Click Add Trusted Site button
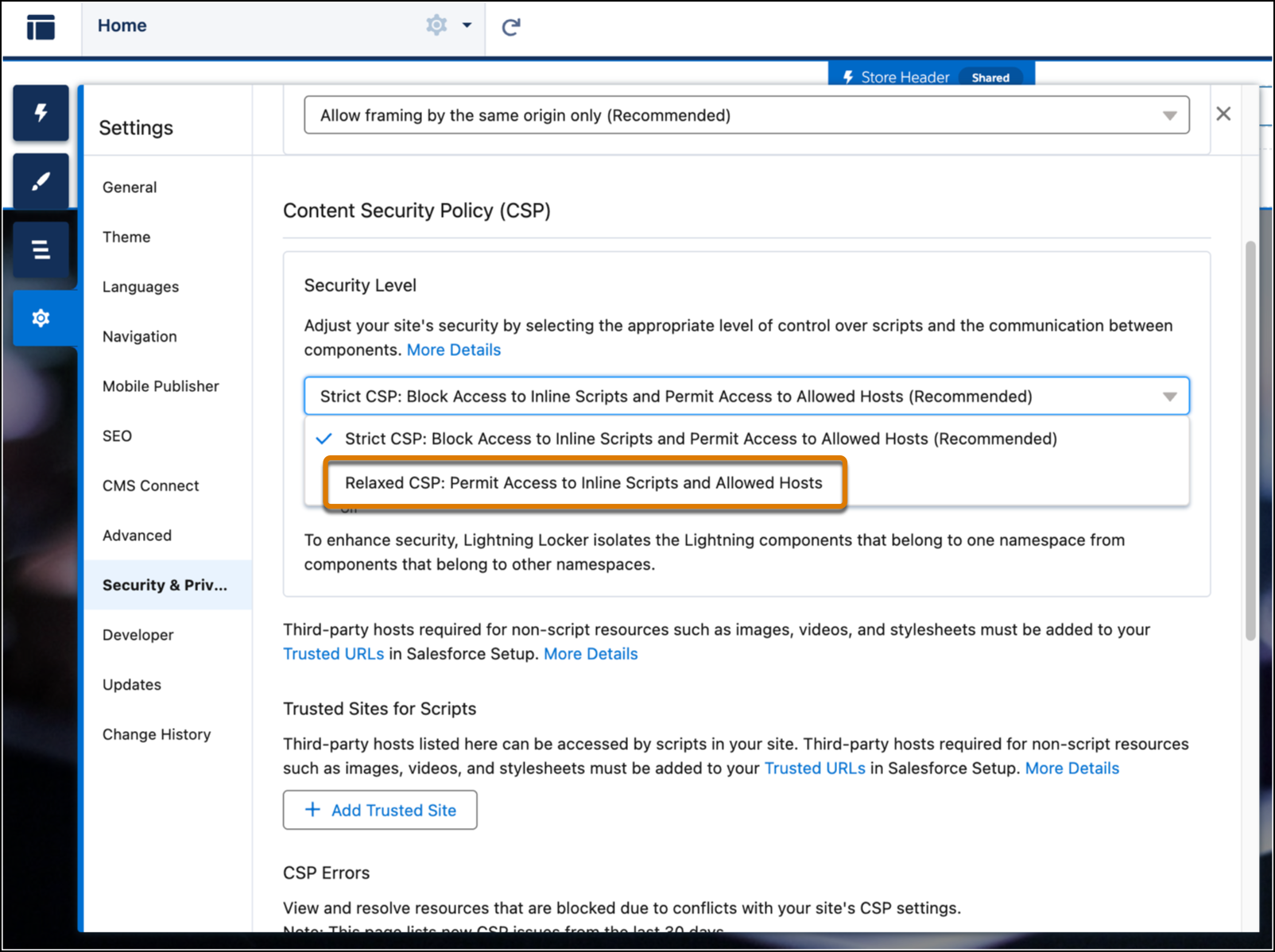The height and width of the screenshot is (952, 1275). pos(380,810)
